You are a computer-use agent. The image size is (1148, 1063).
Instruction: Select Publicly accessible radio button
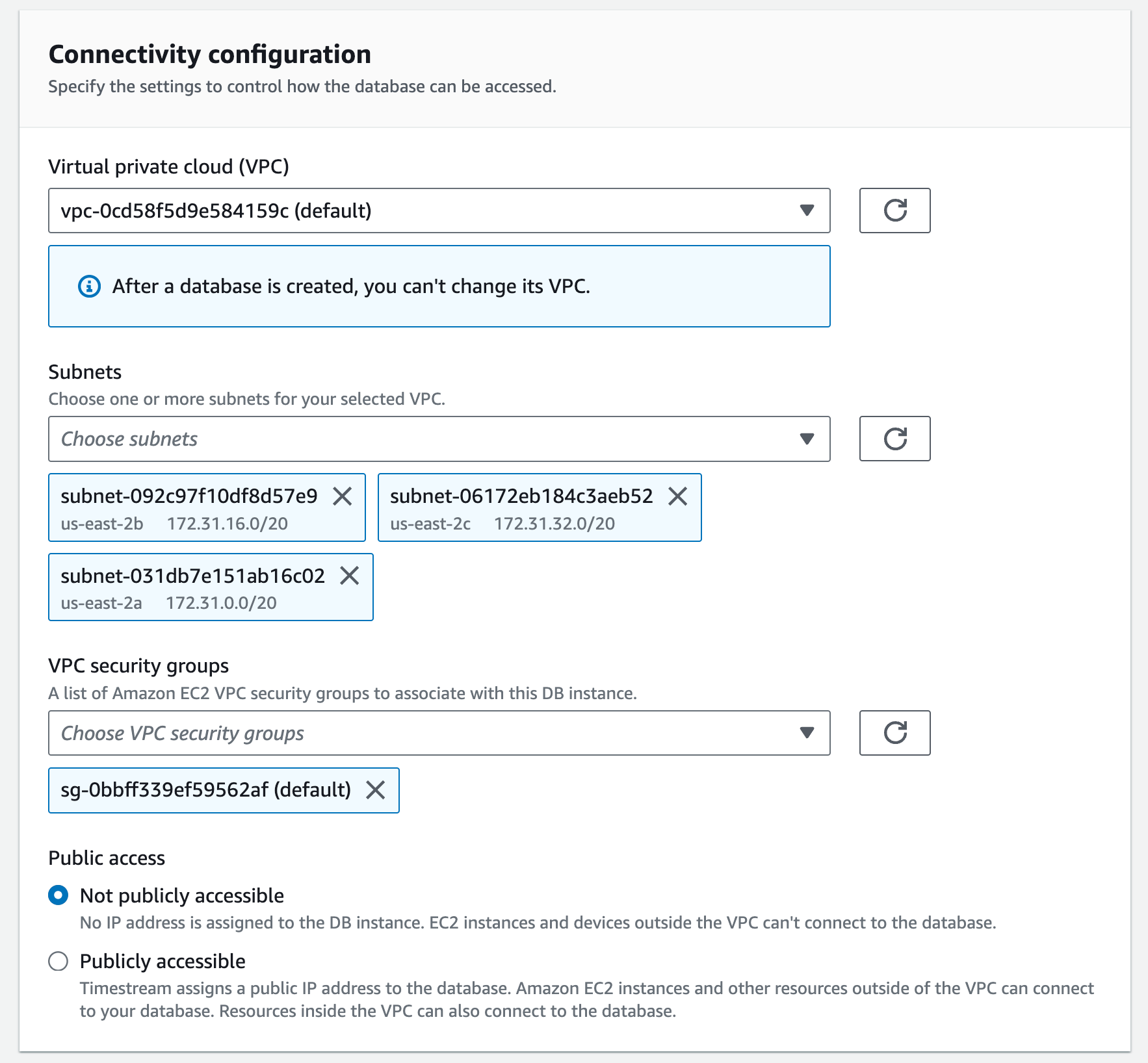point(59,961)
